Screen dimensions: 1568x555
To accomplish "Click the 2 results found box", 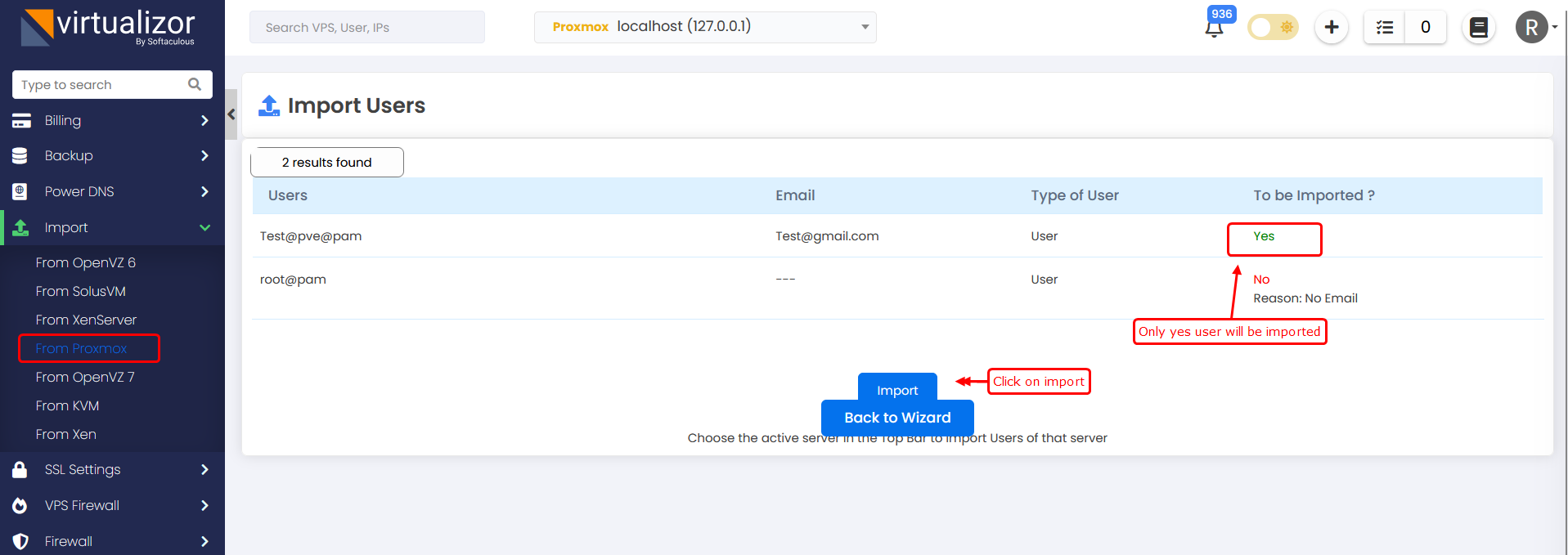I will pos(327,162).
